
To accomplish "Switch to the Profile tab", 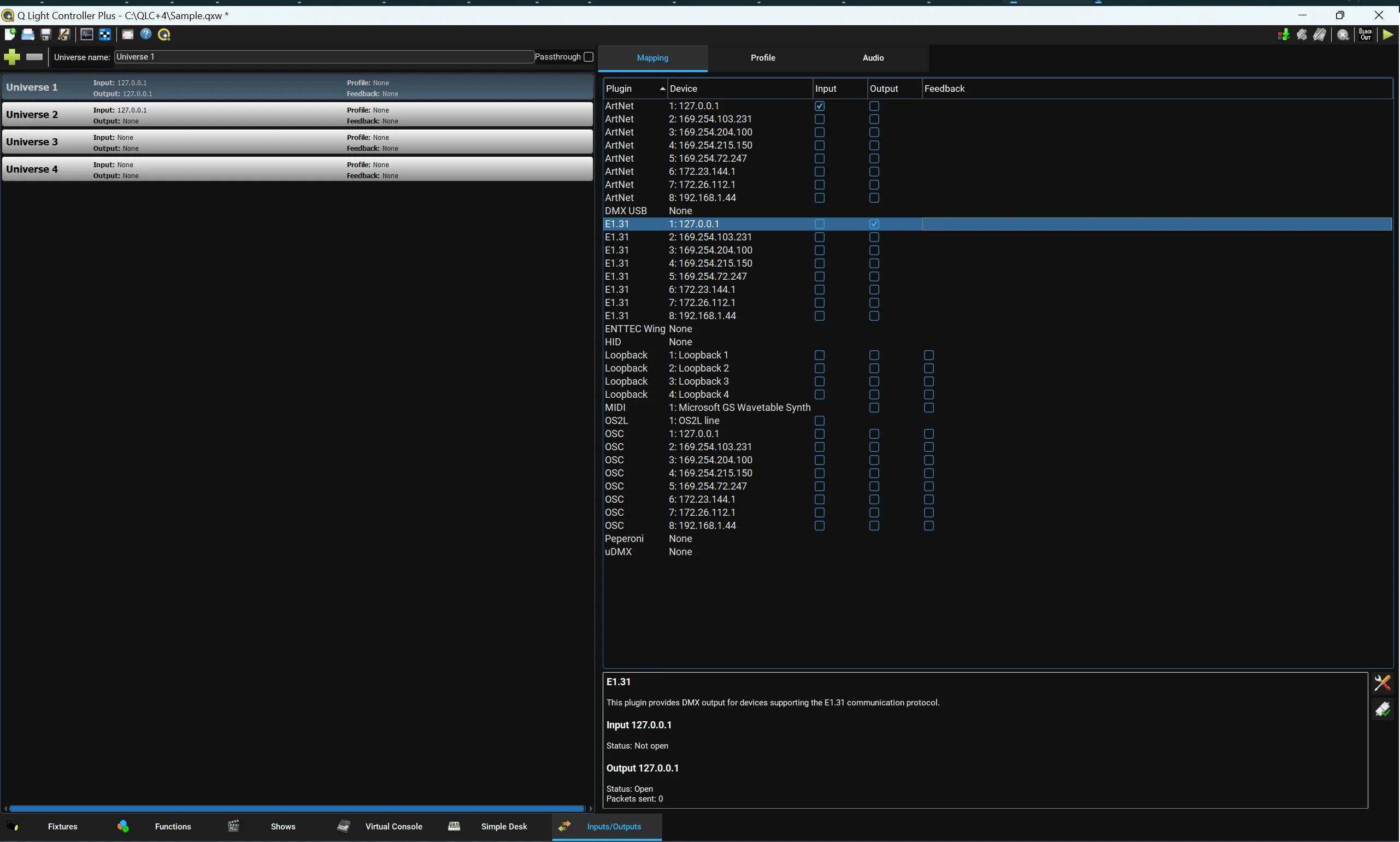I will click(762, 58).
